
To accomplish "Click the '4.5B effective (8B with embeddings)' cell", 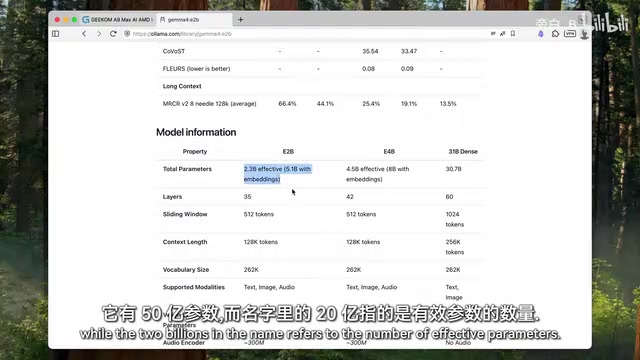I will point(378,174).
